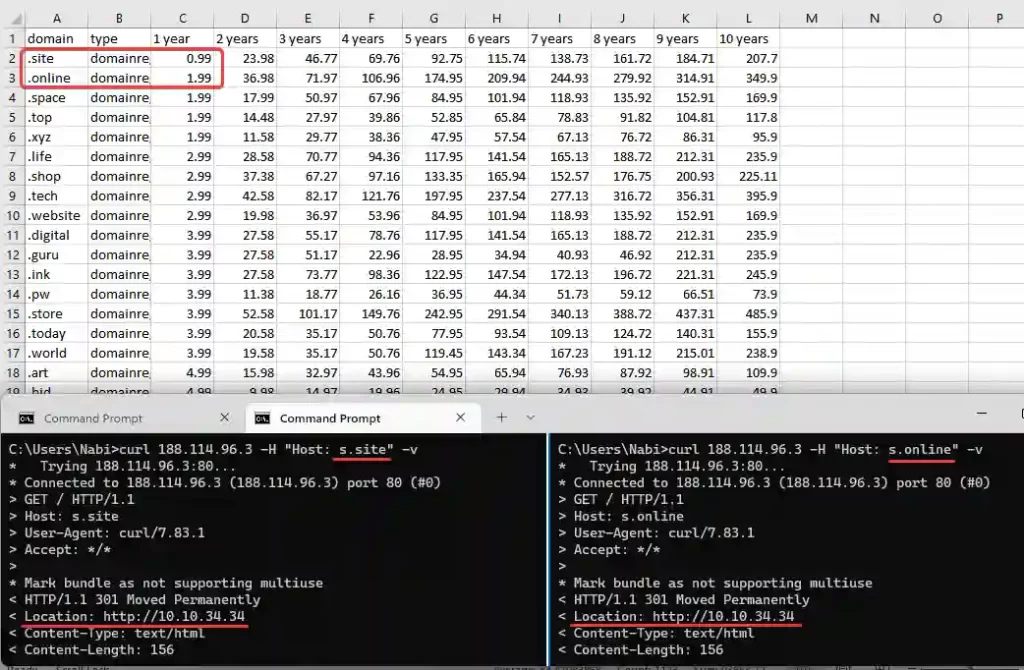Select row 12 header
This screenshot has width=1024, height=670.
coord(12,255)
